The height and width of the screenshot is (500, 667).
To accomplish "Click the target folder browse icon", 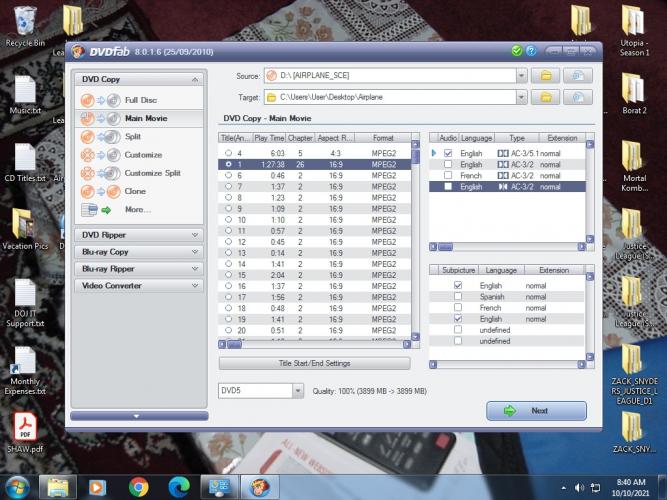I will click(x=546, y=97).
